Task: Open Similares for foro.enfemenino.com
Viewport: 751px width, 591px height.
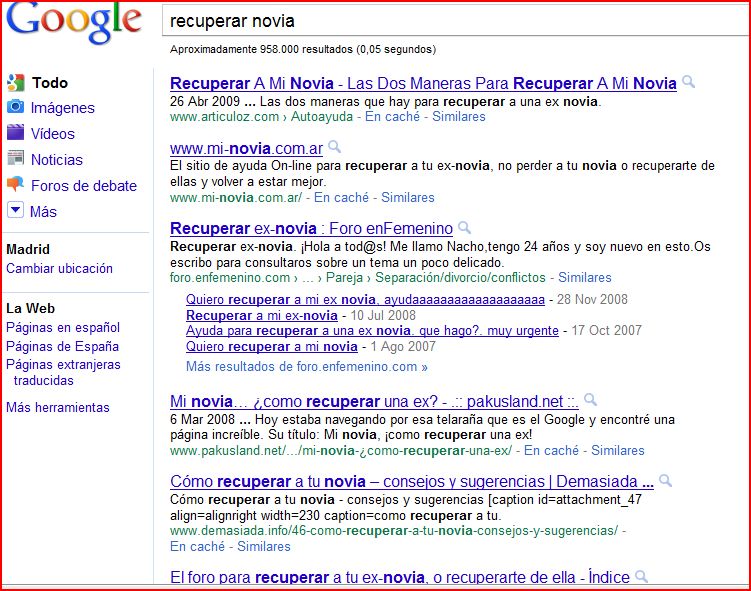Action: pyautogui.click(x=585, y=277)
